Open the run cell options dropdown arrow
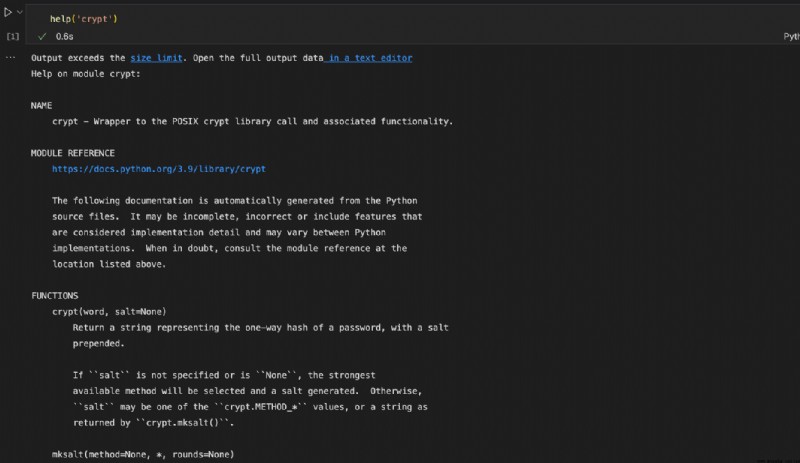The height and width of the screenshot is (463, 800). [x=19, y=12]
